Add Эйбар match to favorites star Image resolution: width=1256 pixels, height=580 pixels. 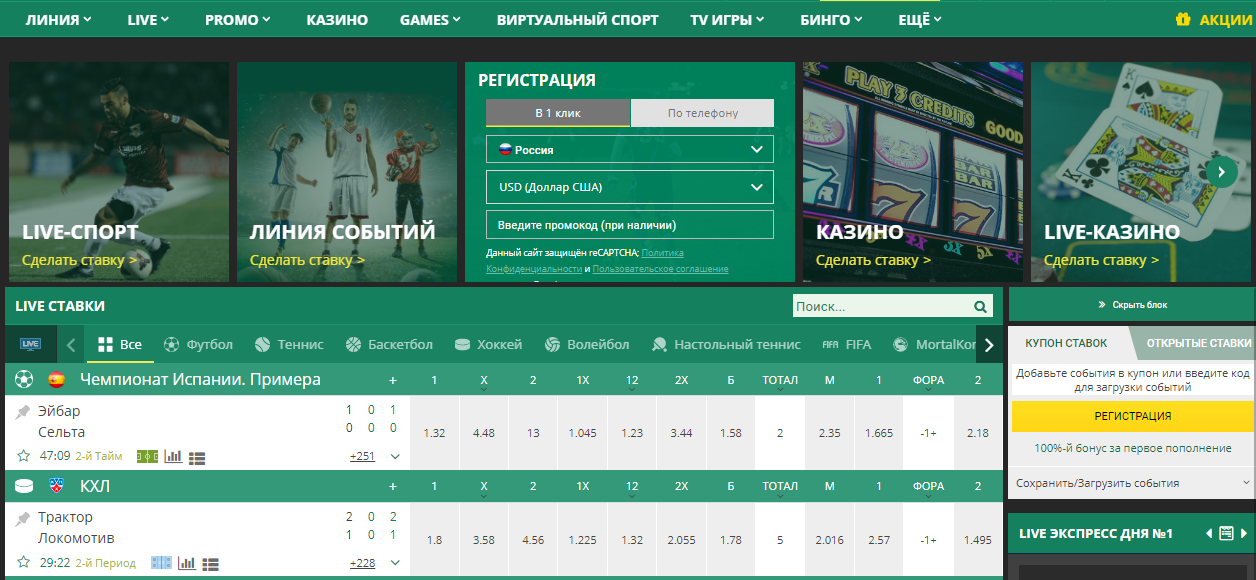(x=23, y=456)
